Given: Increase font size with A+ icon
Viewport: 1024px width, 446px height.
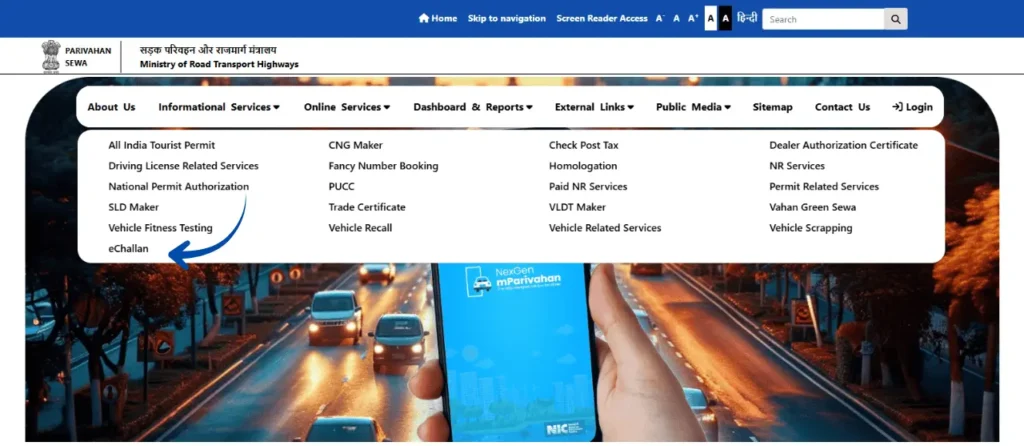Looking at the screenshot, I should tap(693, 18).
